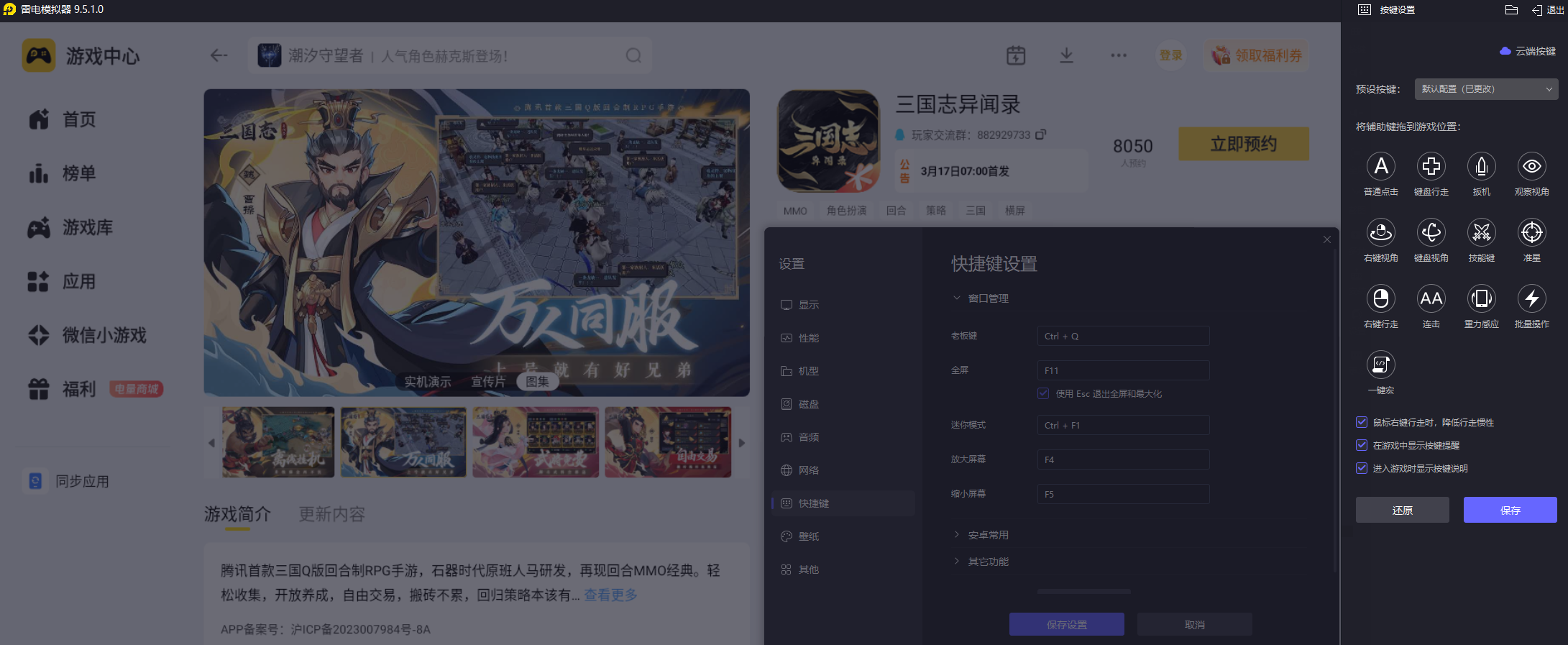Select the 观察视角 eye icon
1568x645 pixels.
point(1531,166)
